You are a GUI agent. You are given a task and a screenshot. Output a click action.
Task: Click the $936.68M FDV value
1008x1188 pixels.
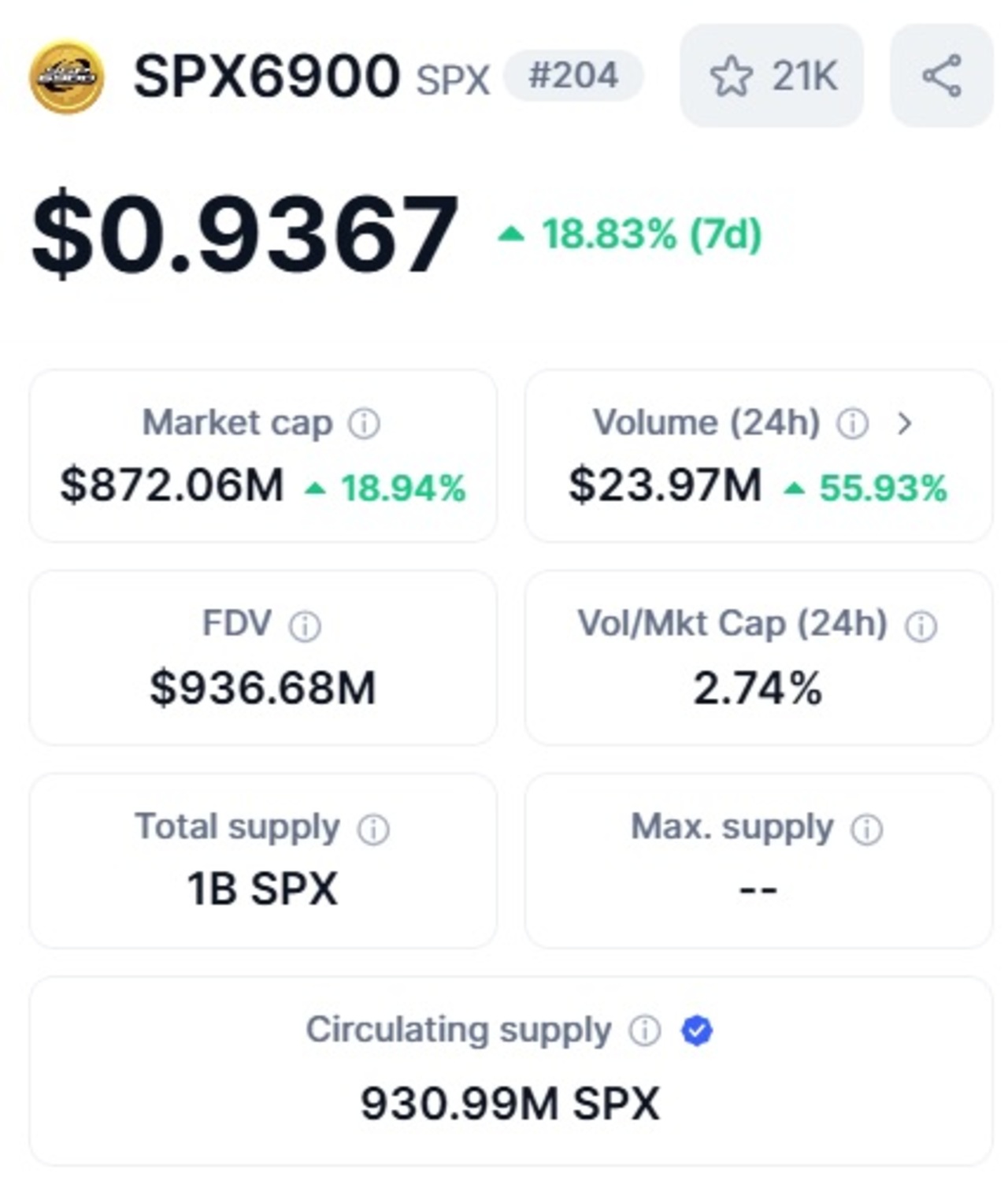(x=263, y=687)
